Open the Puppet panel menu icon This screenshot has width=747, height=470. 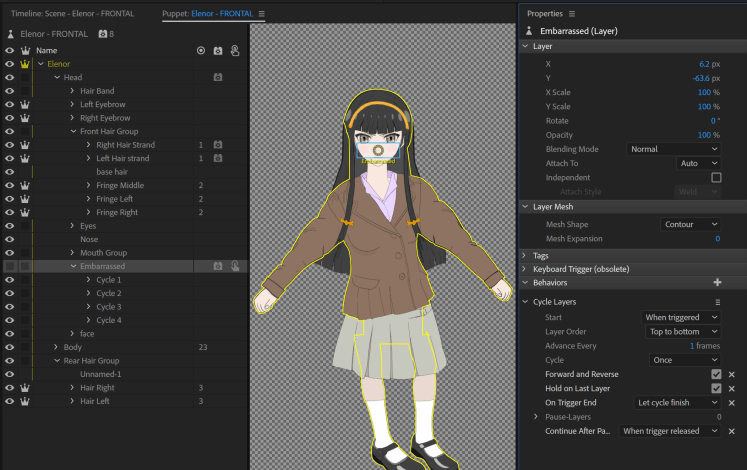(262, 14)
